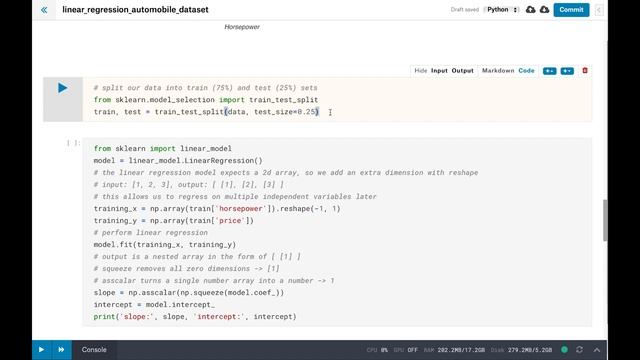Click the cloud upload icon
Image resolution: width=640 pixels, height=360 pixels.
[x=530, y=9]
